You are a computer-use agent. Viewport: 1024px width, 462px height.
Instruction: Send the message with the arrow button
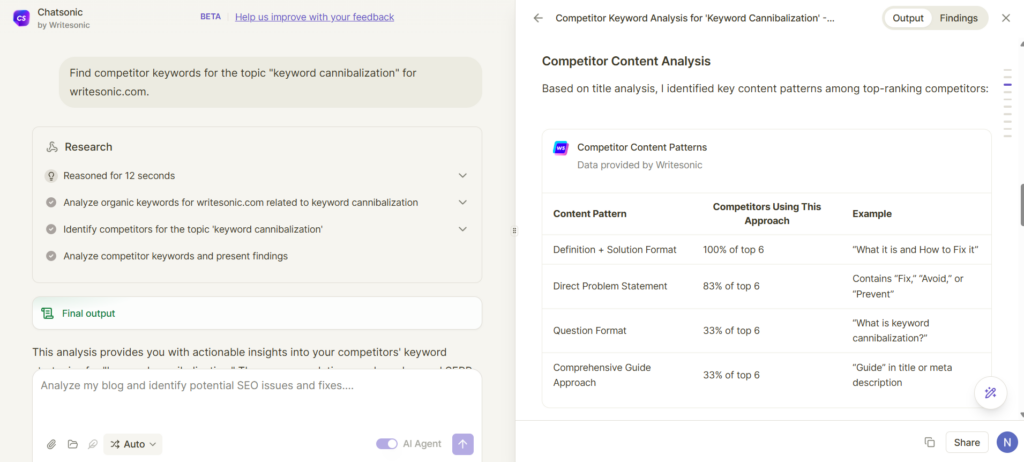(463, 444)
